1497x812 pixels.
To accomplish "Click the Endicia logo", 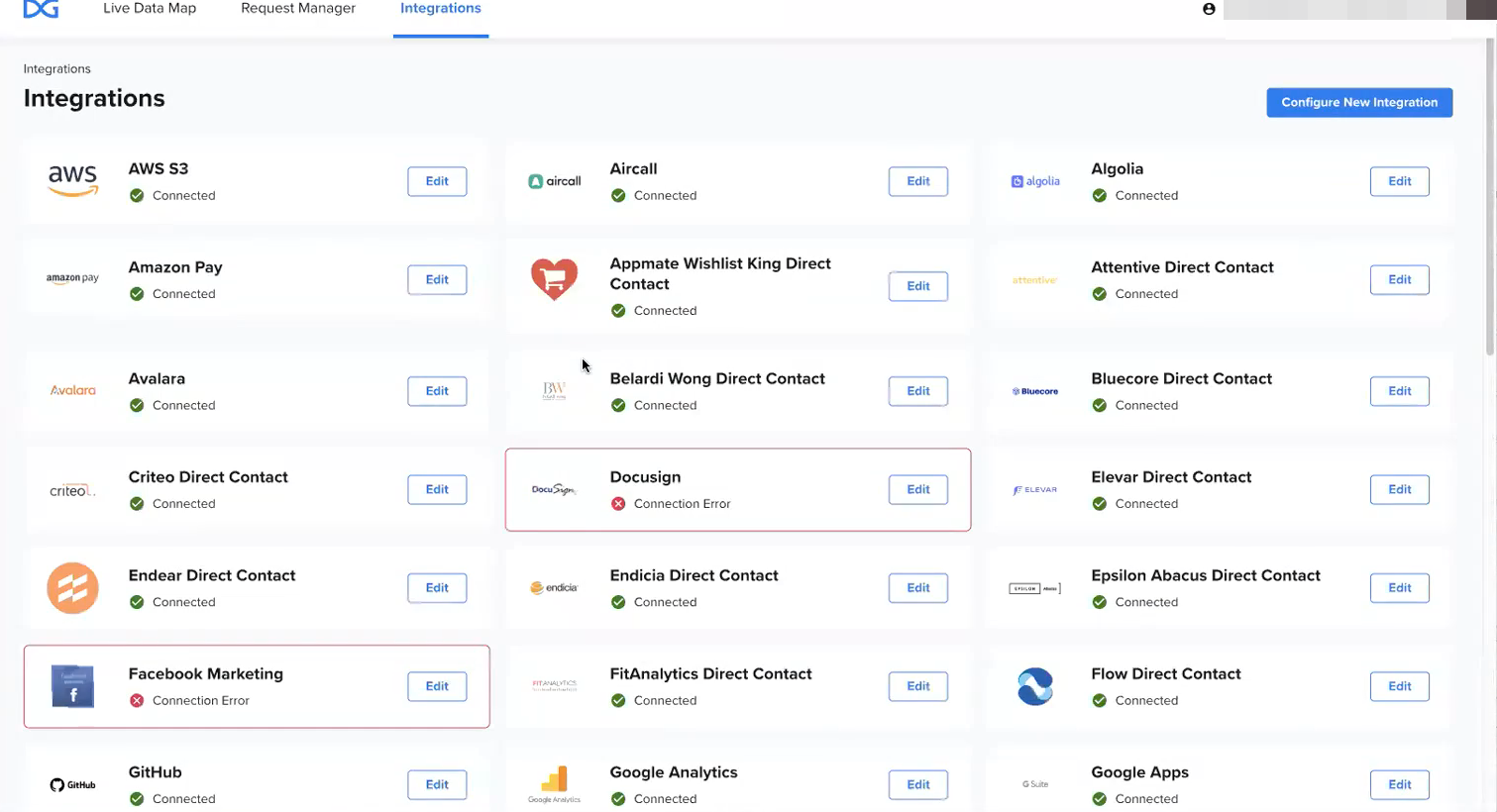I will coord(554,588).
